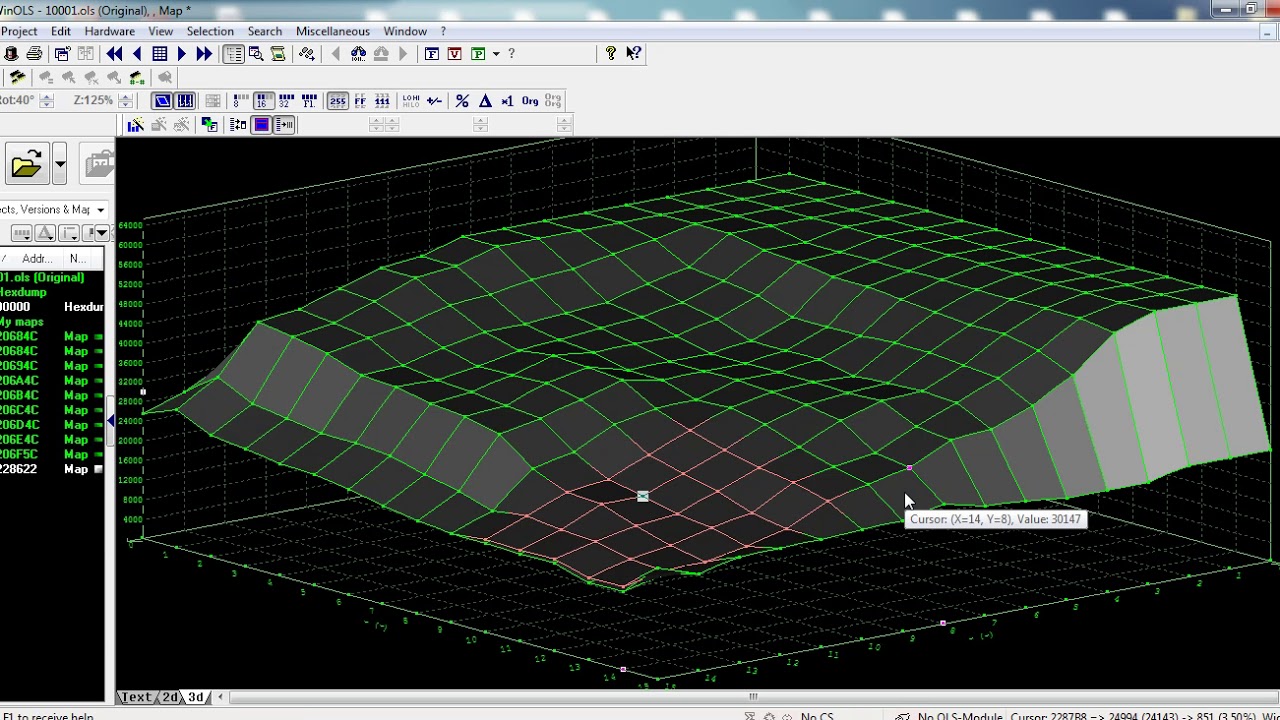Image resolution: width=1280 pixels, height=720 pixels.
Task: Toggle the FF hexadecimal number format
Action: click(360, 101)
